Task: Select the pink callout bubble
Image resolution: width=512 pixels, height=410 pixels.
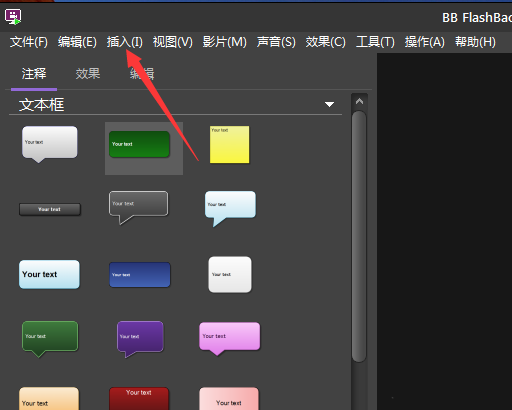Action: point(230,339)
